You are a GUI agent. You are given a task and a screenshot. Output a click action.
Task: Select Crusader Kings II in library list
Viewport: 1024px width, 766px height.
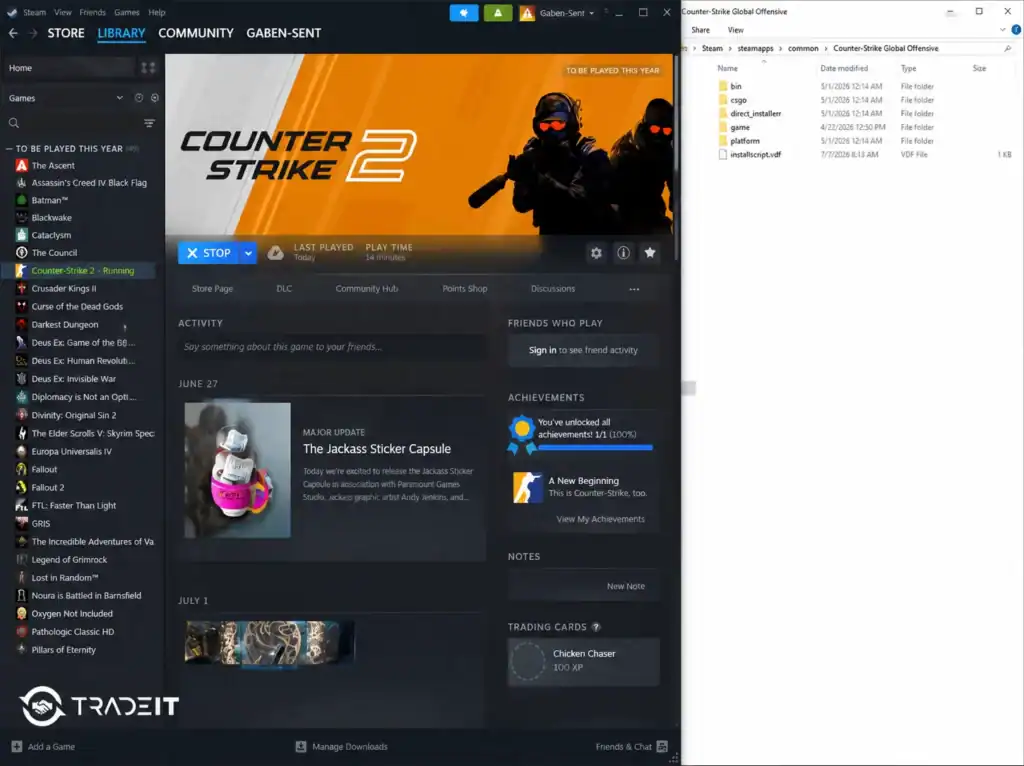[64, 289]
